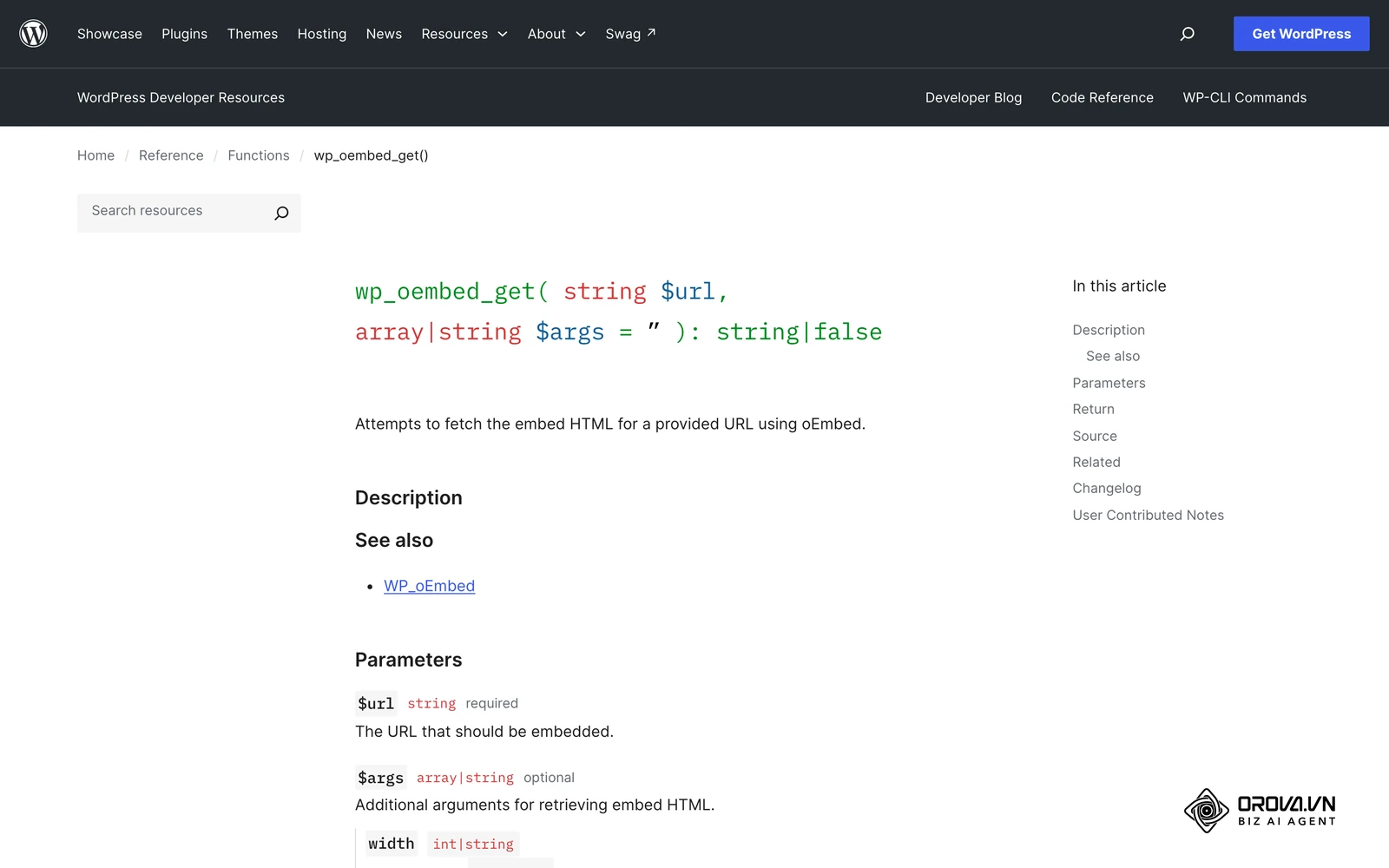Go to the News page
This screenshot has width=1389, height=868.
pyautogui.click(x=384, y=34)
